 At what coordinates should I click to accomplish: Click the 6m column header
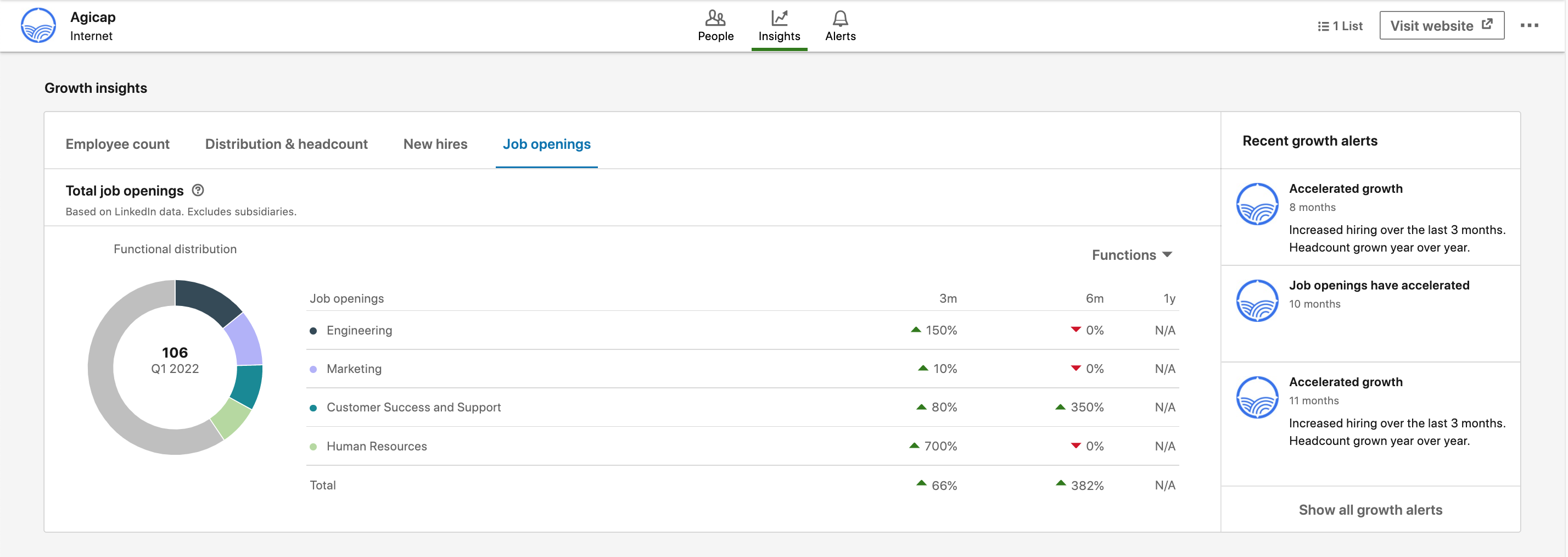[1094, 298]
